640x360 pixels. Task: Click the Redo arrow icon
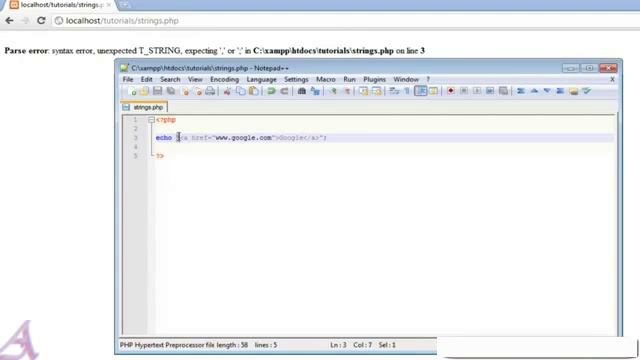[284, 91]
